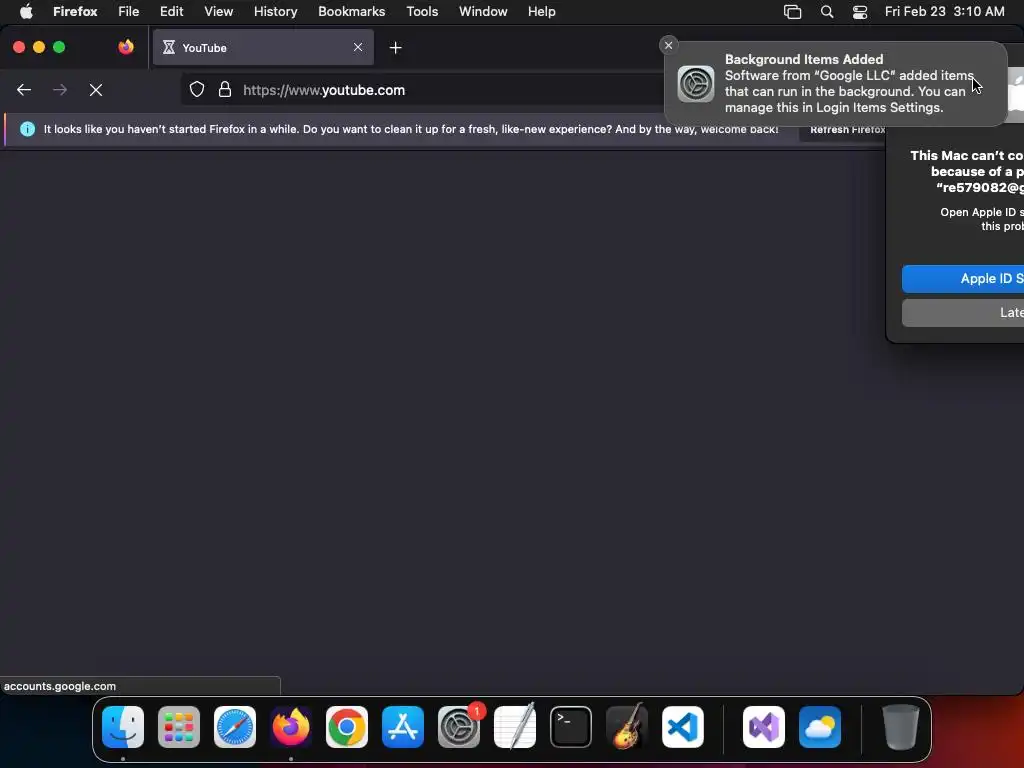Open Visual Studio Code from the Dock
Screen dimensions: 1024x768
(x=683, y=727)
